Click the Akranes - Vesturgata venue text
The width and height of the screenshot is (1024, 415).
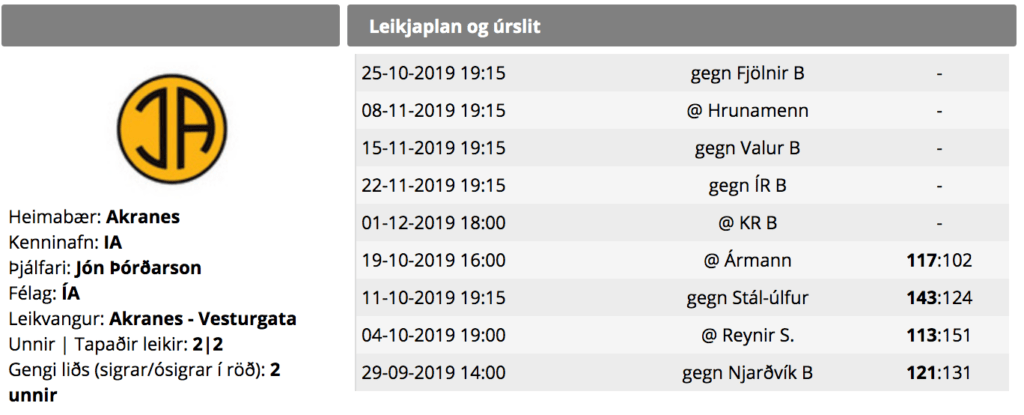[x=203, y=319]
